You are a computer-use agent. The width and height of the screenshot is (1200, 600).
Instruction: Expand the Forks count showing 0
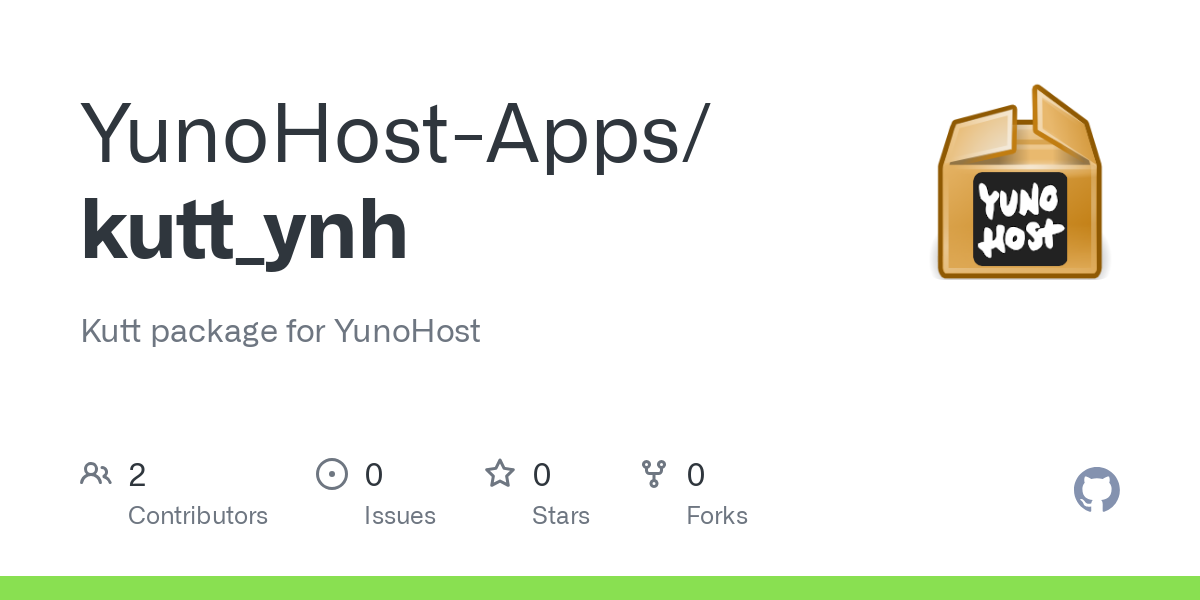696,474
